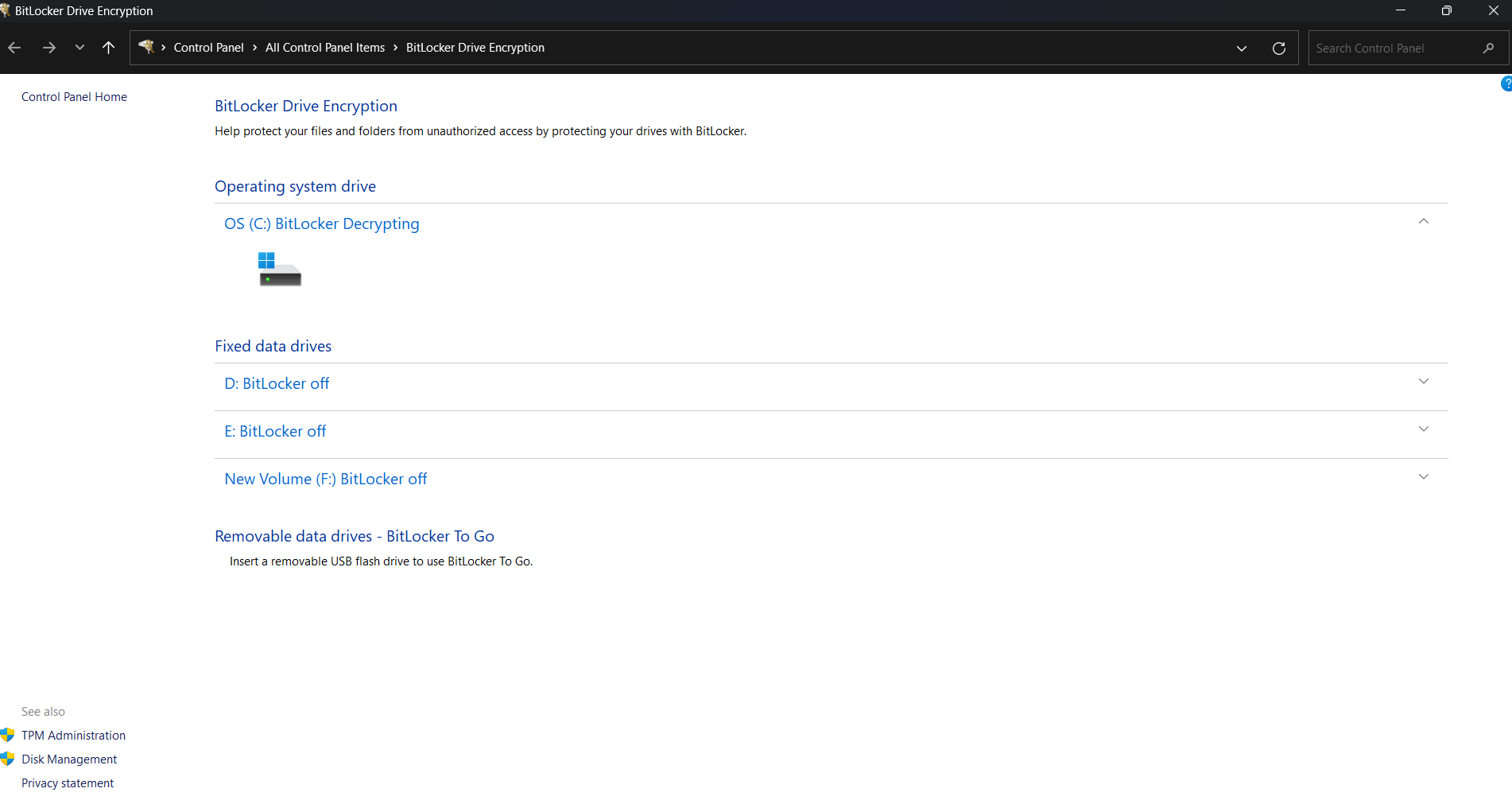
Task: Open the Privacy statement link
Action: tap(68, 783)
